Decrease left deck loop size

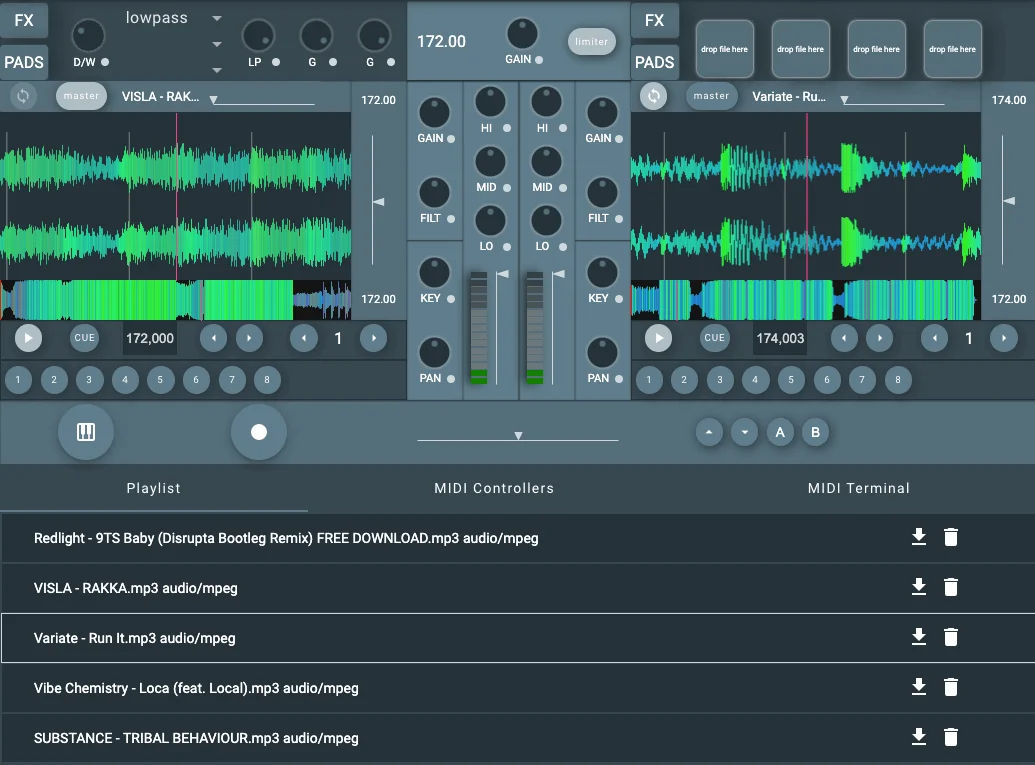click(304, 338)
